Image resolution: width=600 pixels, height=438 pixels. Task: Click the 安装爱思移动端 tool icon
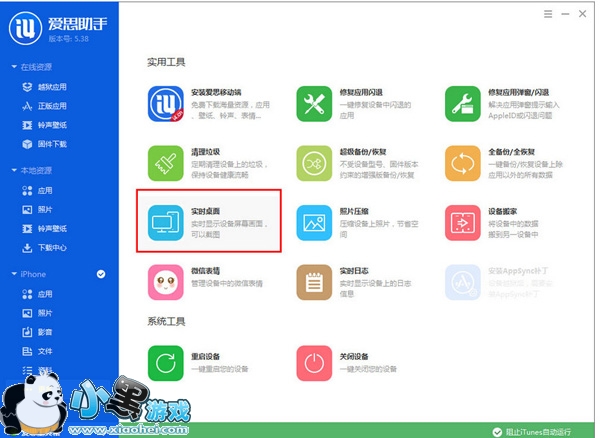(x=165, y=104)
